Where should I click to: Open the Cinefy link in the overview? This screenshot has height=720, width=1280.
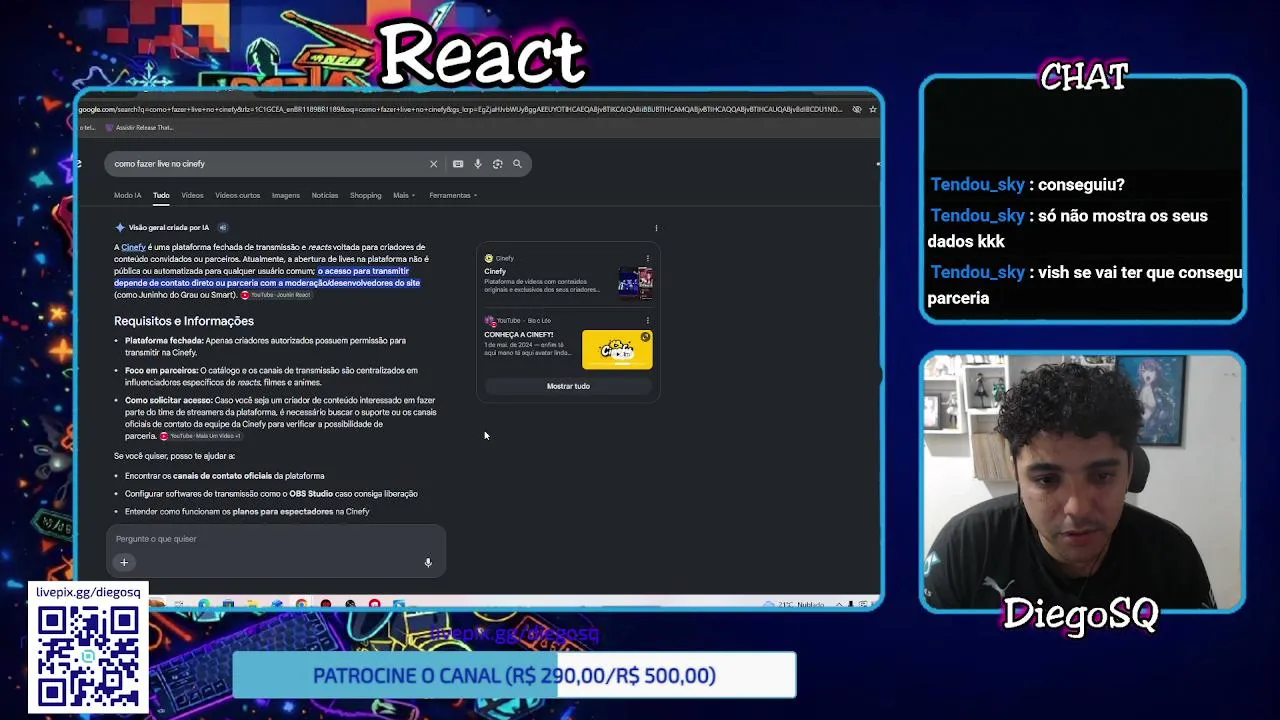click(133, 247)
